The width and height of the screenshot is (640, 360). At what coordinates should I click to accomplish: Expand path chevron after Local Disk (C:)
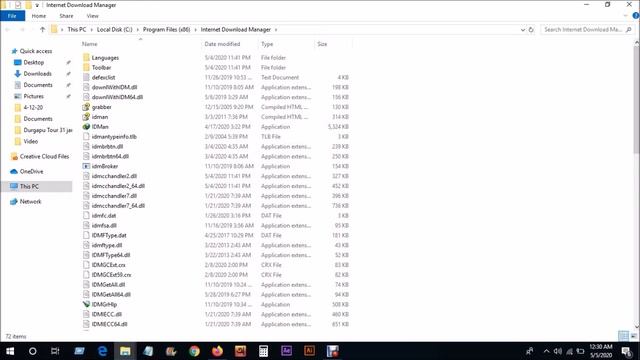click(x=138, y=29)
